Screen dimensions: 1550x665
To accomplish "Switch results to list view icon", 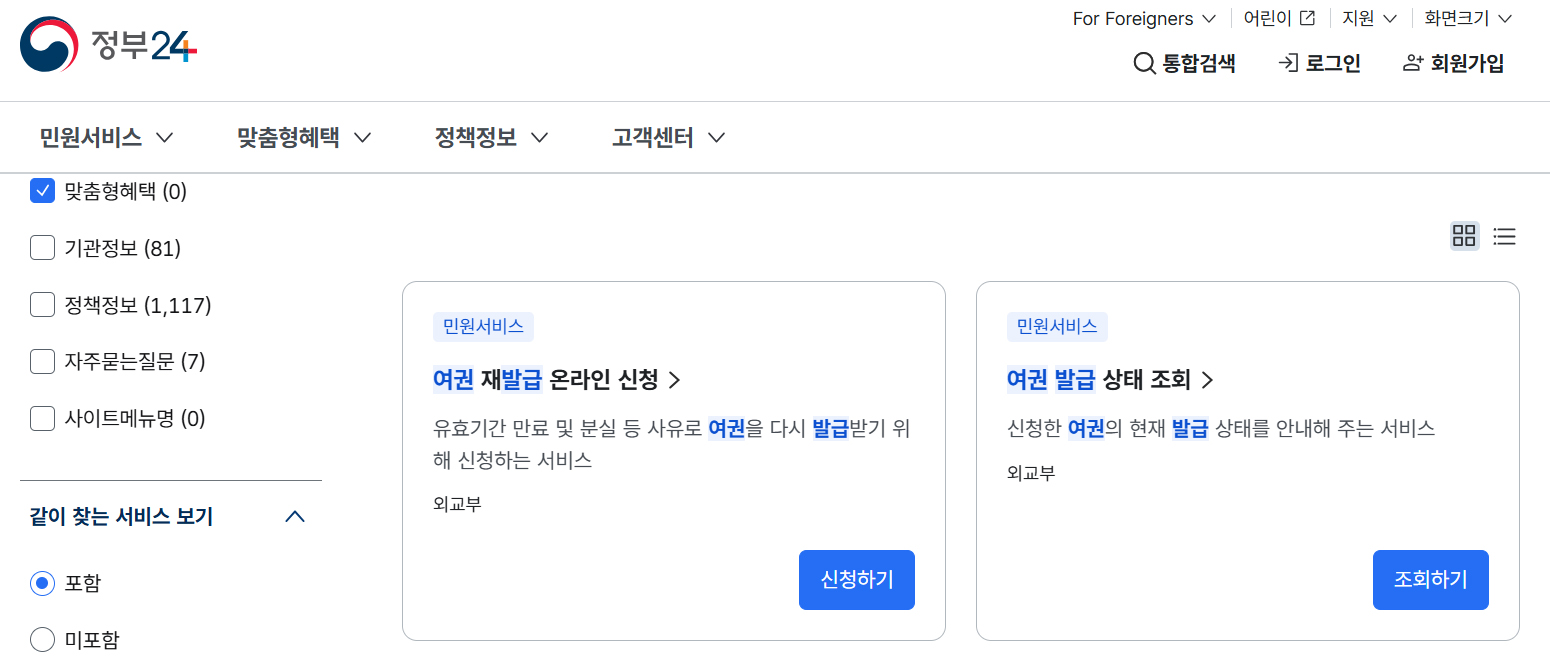I will coord(1504,236).
